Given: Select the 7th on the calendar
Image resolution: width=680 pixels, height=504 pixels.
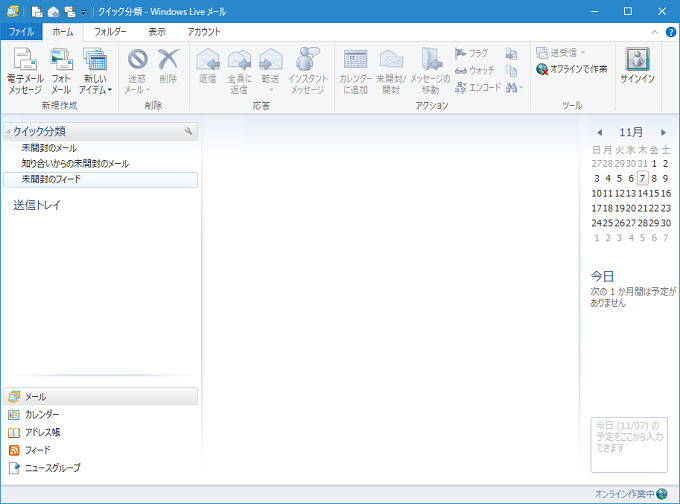Looking at the screenshot, I should (643, 178).
